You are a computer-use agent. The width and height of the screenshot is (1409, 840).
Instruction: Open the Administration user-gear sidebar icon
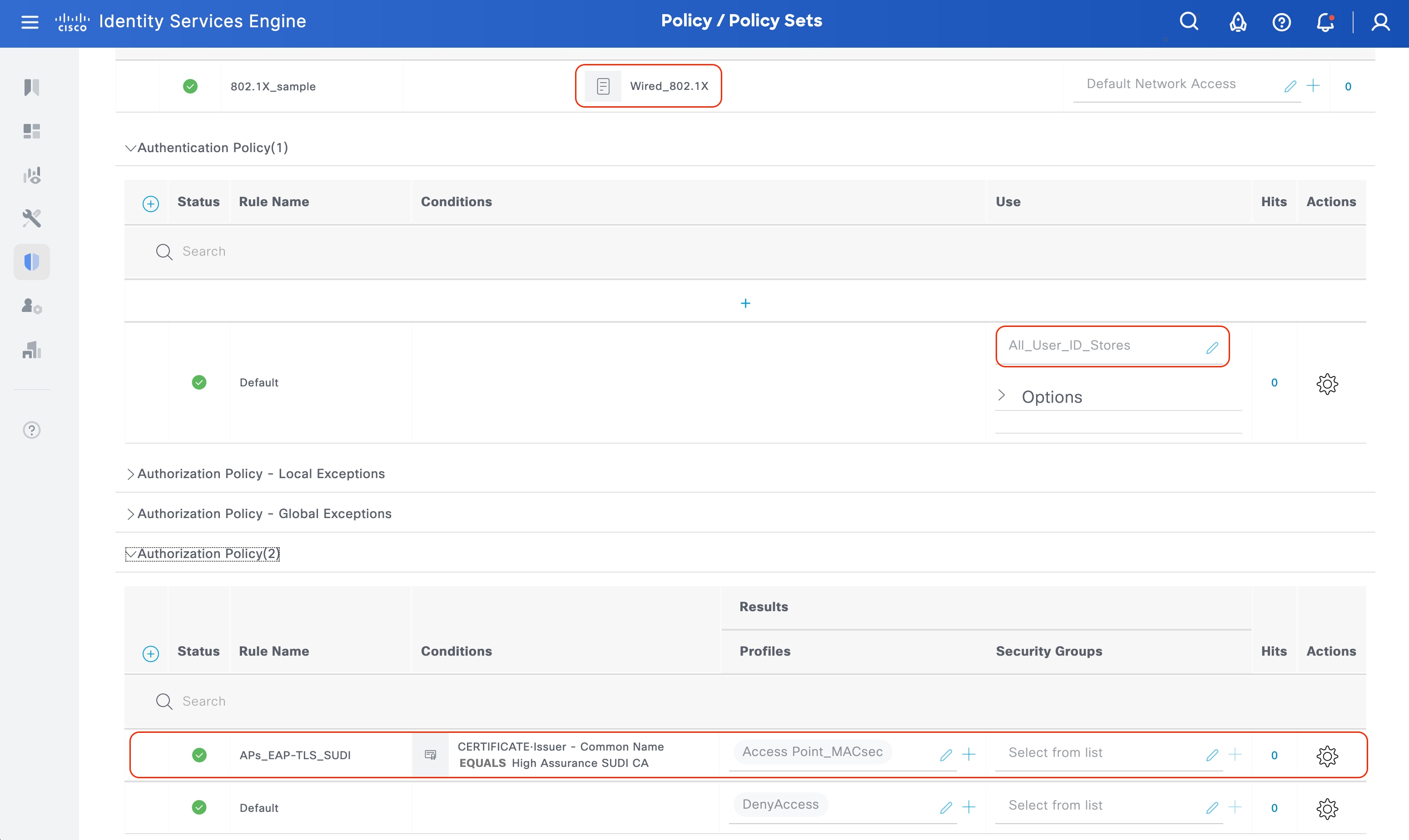pyautogui.click(x=32, y=306)
